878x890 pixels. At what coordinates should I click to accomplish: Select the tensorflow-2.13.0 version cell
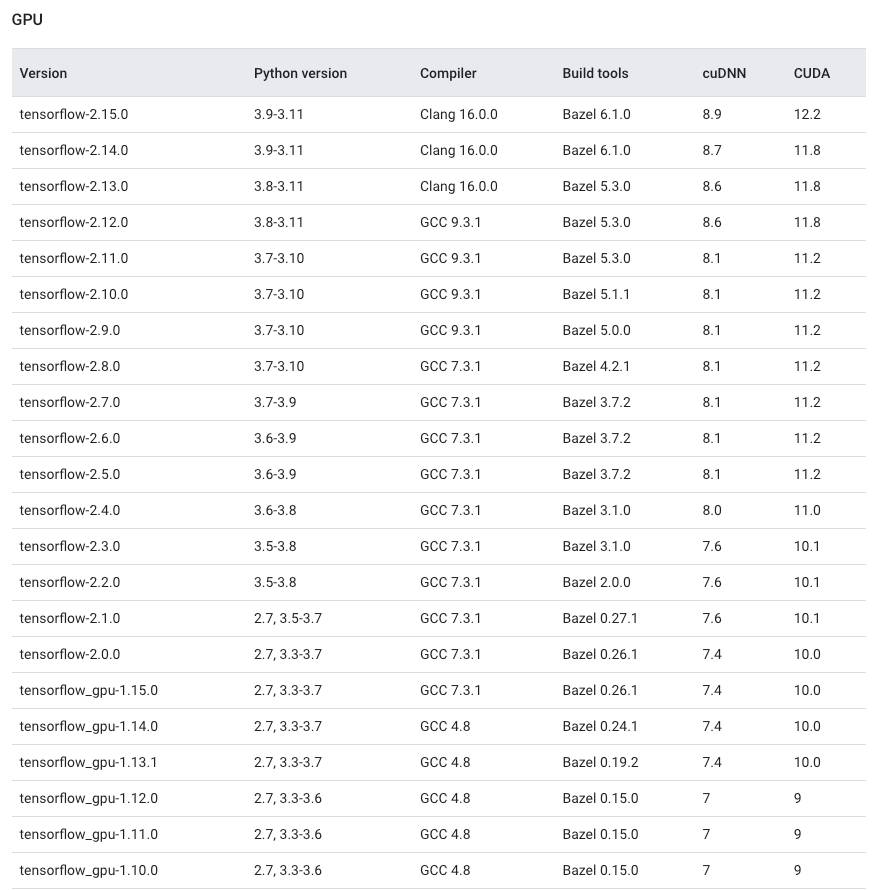(x=74, y=186)
